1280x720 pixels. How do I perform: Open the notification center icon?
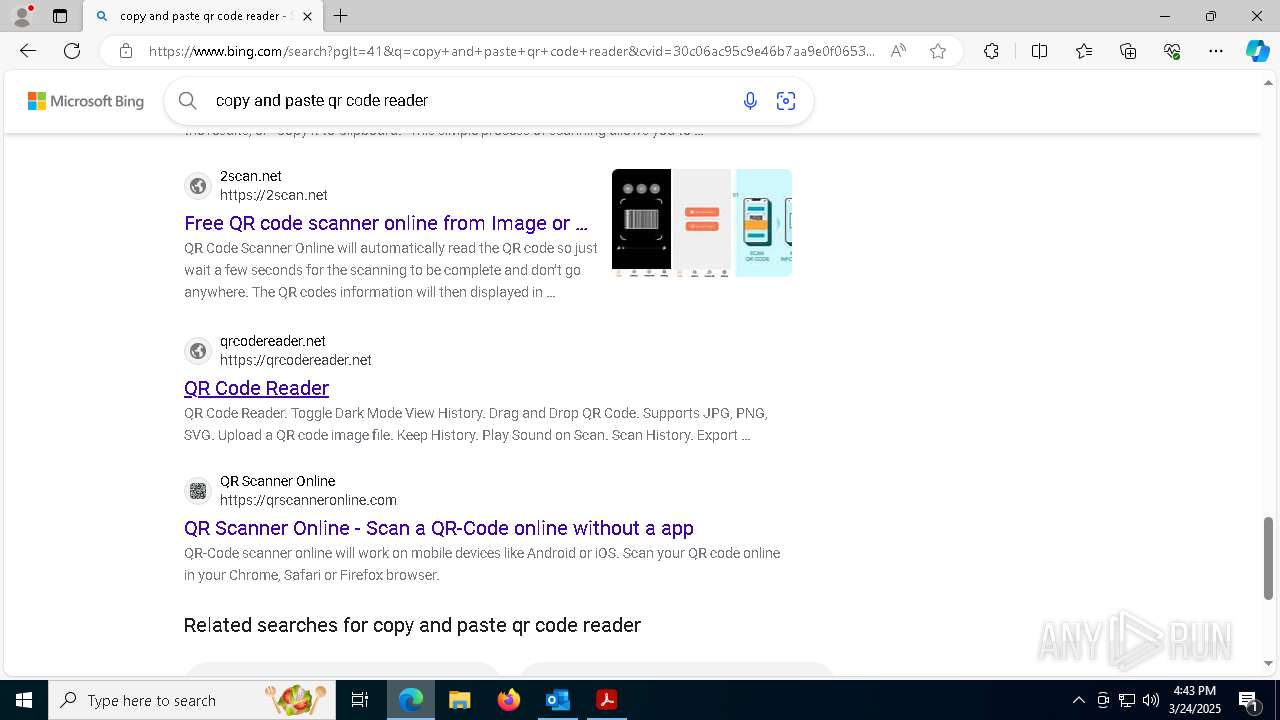coord(1249,700)
